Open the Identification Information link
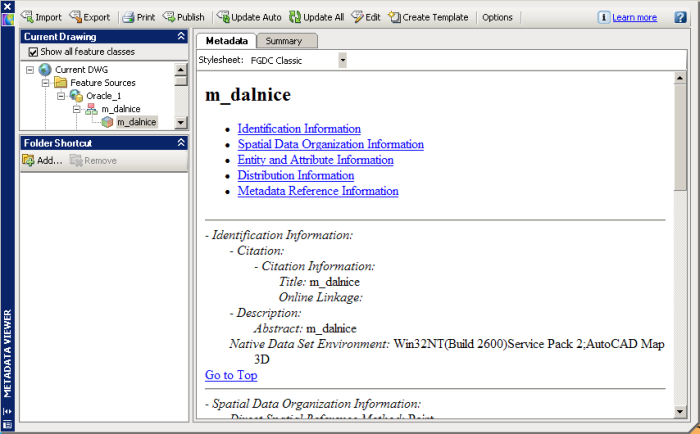Screen dimensions: 700x434 299,129
